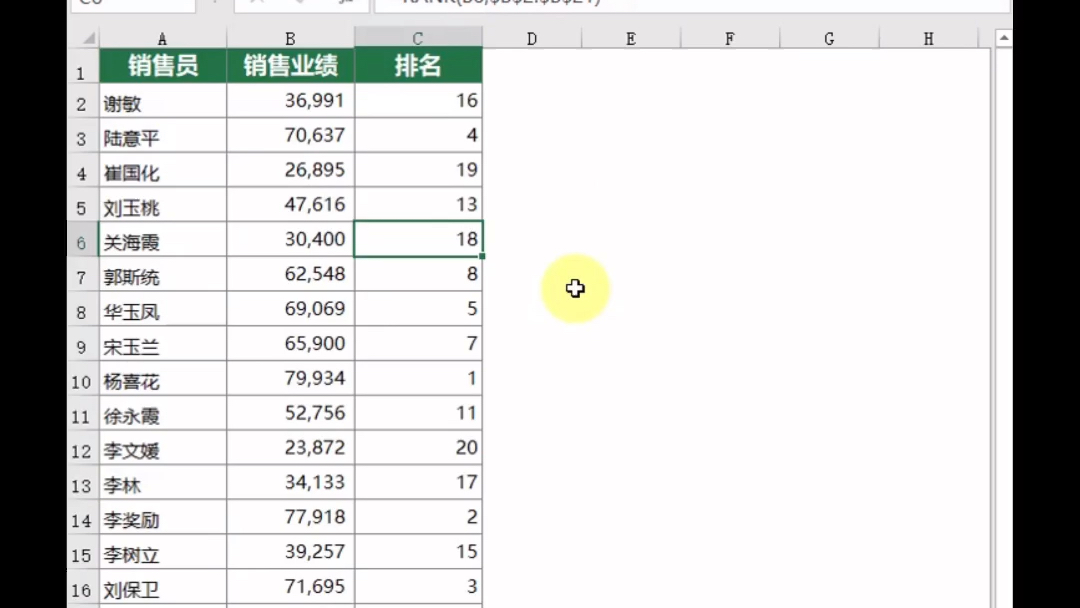Click the scroll-up arrow on the vertical scrollbar
The image size is (1080, 608).
[1003, 38]
